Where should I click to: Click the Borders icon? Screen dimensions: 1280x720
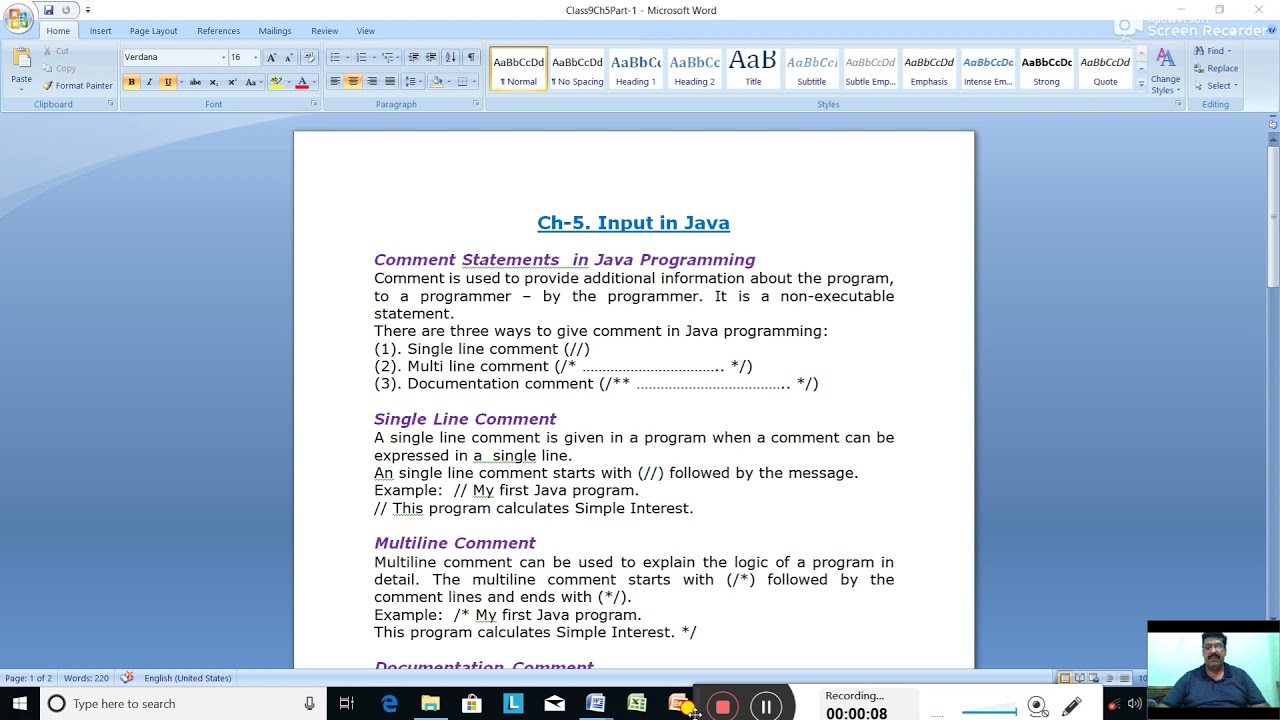click(462, 82)
